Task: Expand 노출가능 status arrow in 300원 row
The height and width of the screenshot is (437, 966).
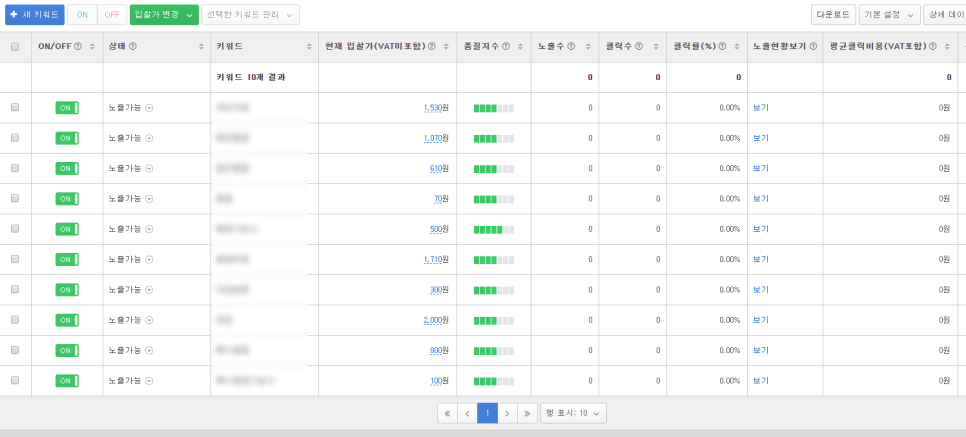Action: (x=149, y=290)
